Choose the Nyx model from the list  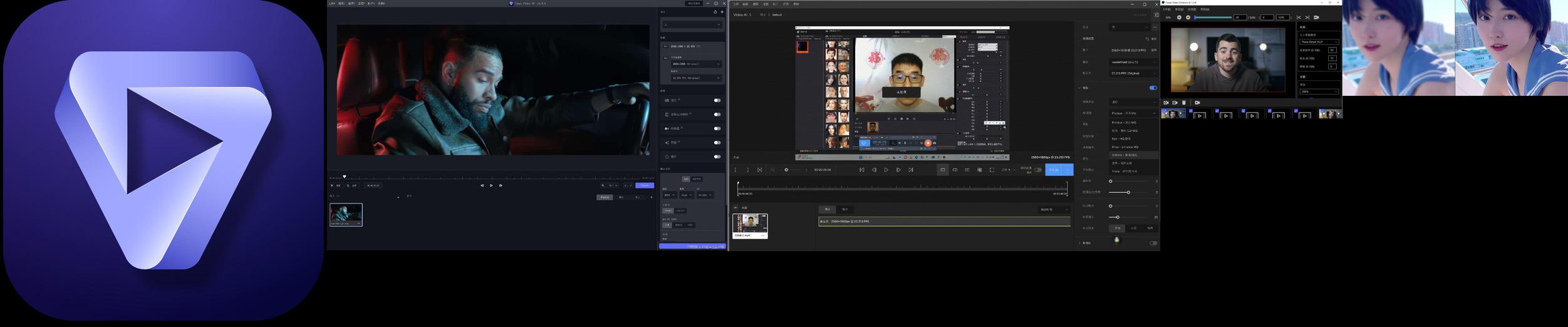click(x=1133, y=138)
